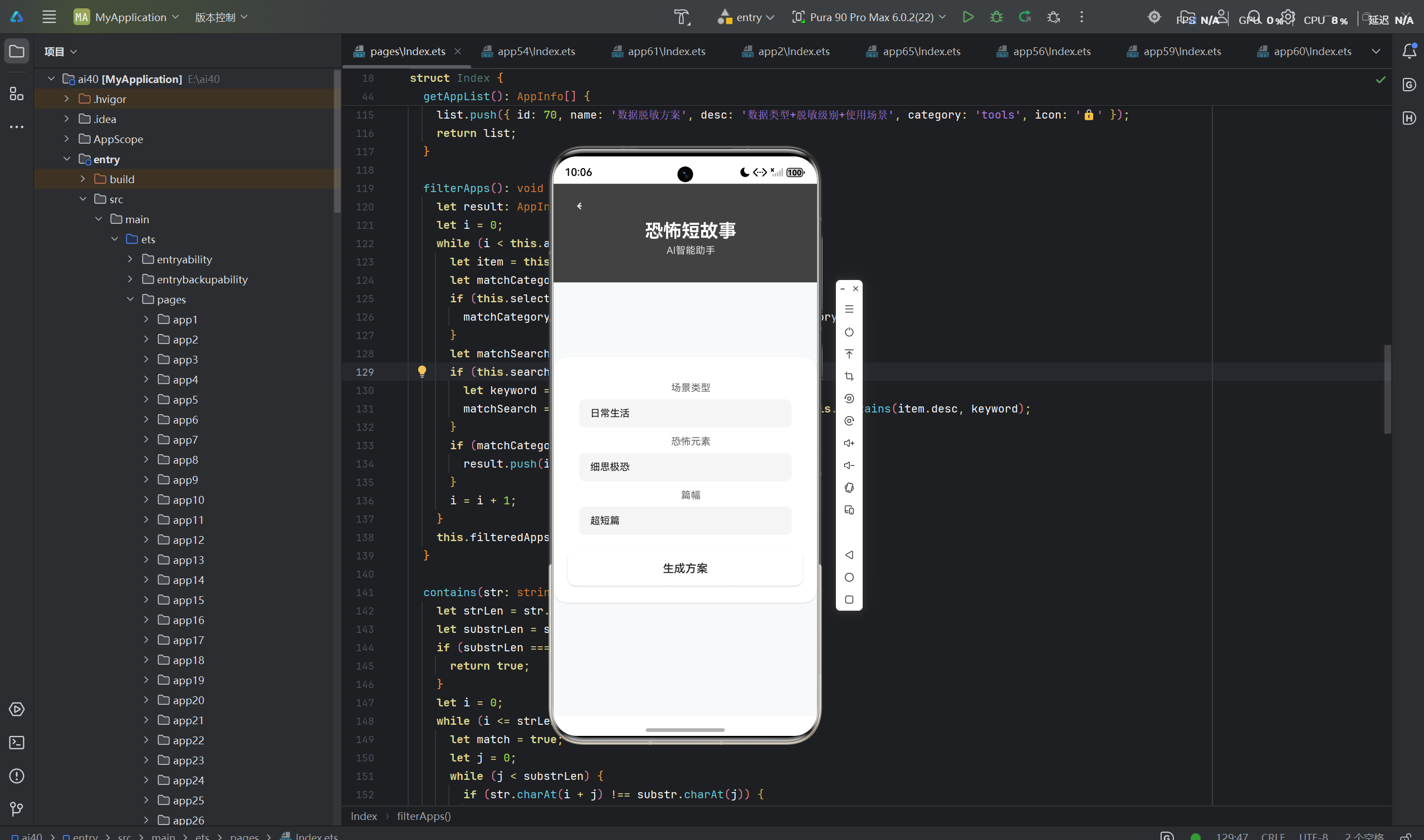Image resolution: width=1424 pixels, height=840 pixels.
Task: Select the app22 folder in tree
Action: [188, 740]
